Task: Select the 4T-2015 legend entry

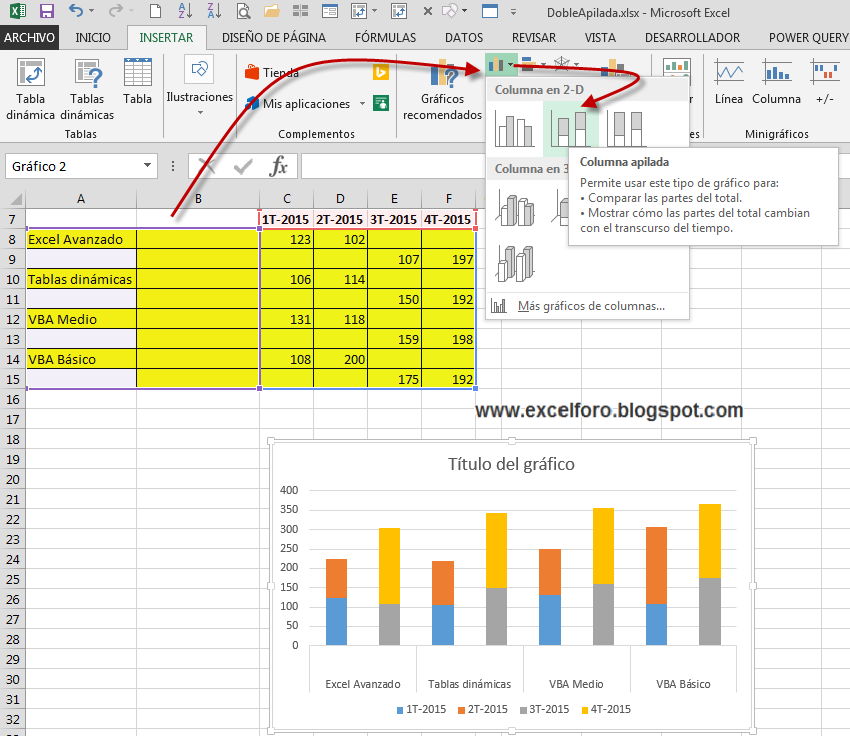Action: [606, 709]
